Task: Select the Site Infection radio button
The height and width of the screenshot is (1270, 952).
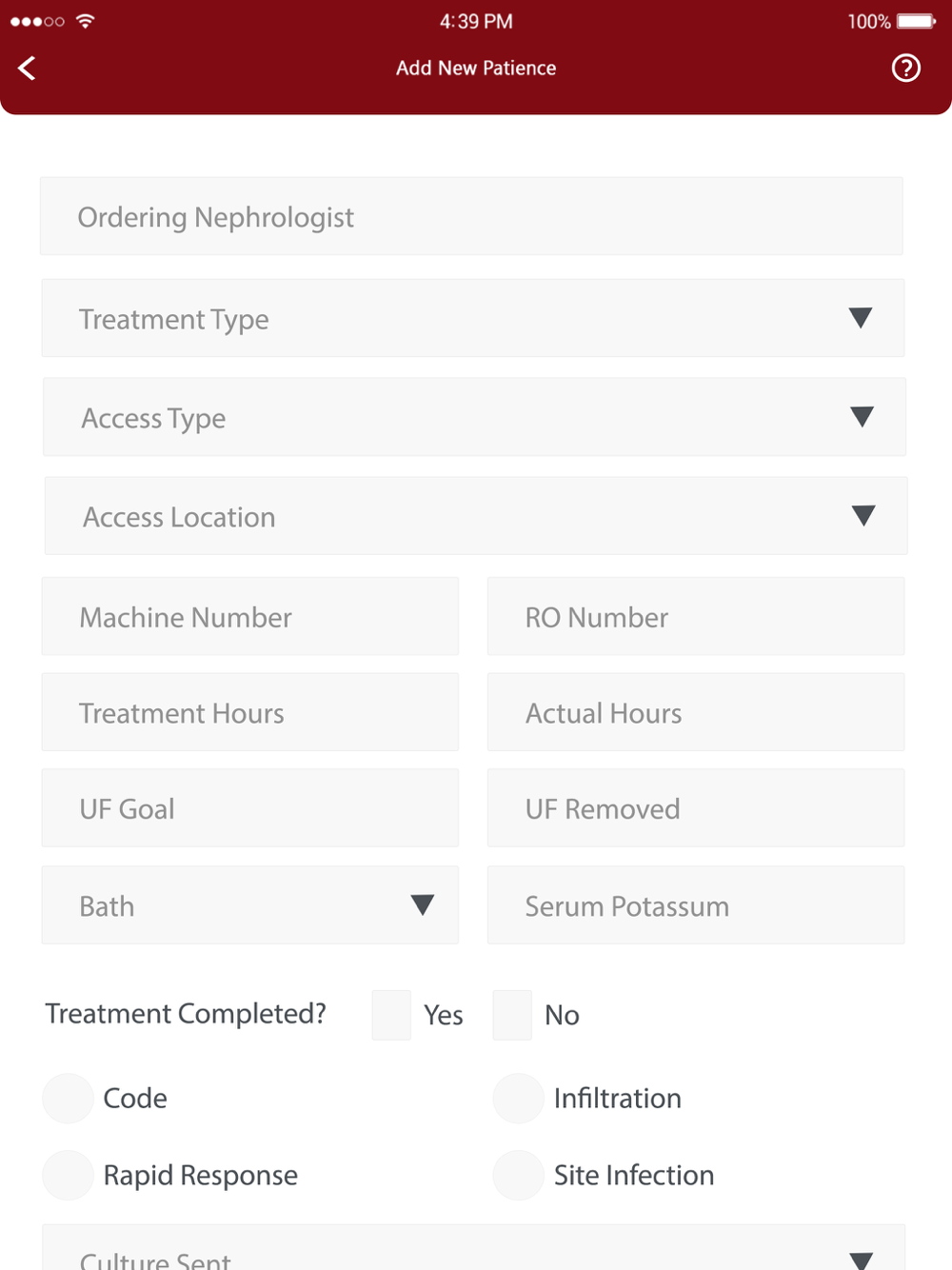Action: tap(518, 1175)
